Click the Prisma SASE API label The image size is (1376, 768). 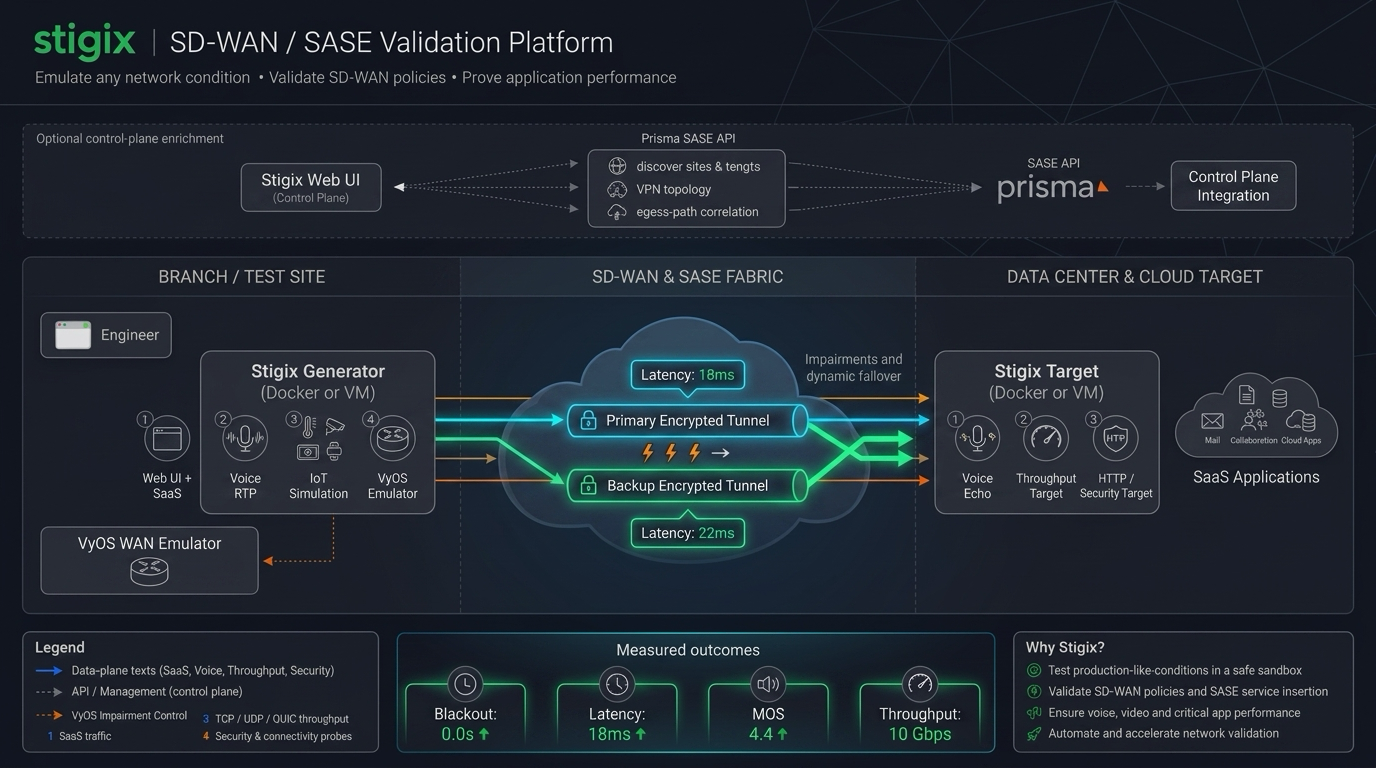click(x=688, y=138)
